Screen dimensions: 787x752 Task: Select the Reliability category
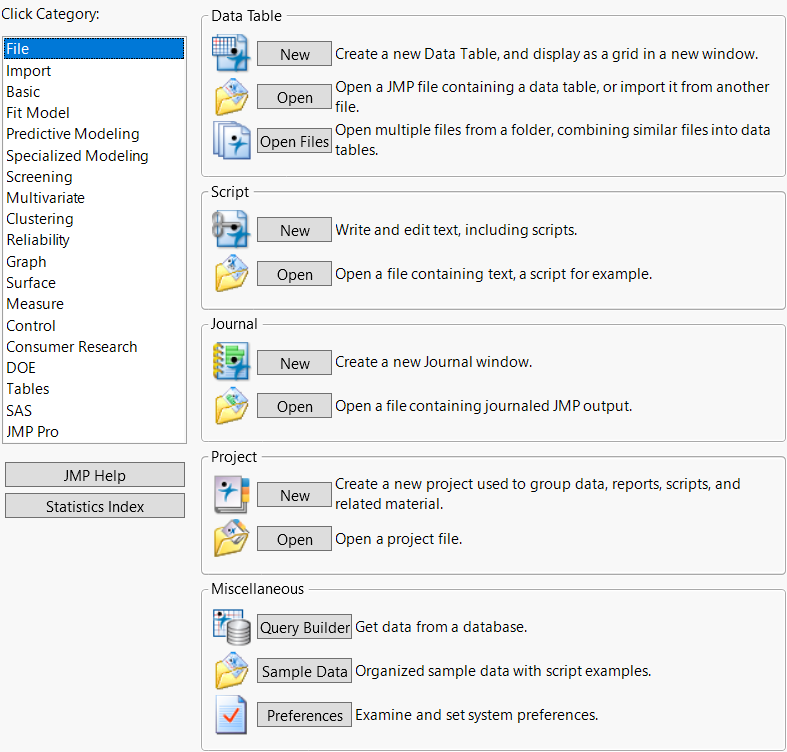pyautogui.click(x=94, y=239)
